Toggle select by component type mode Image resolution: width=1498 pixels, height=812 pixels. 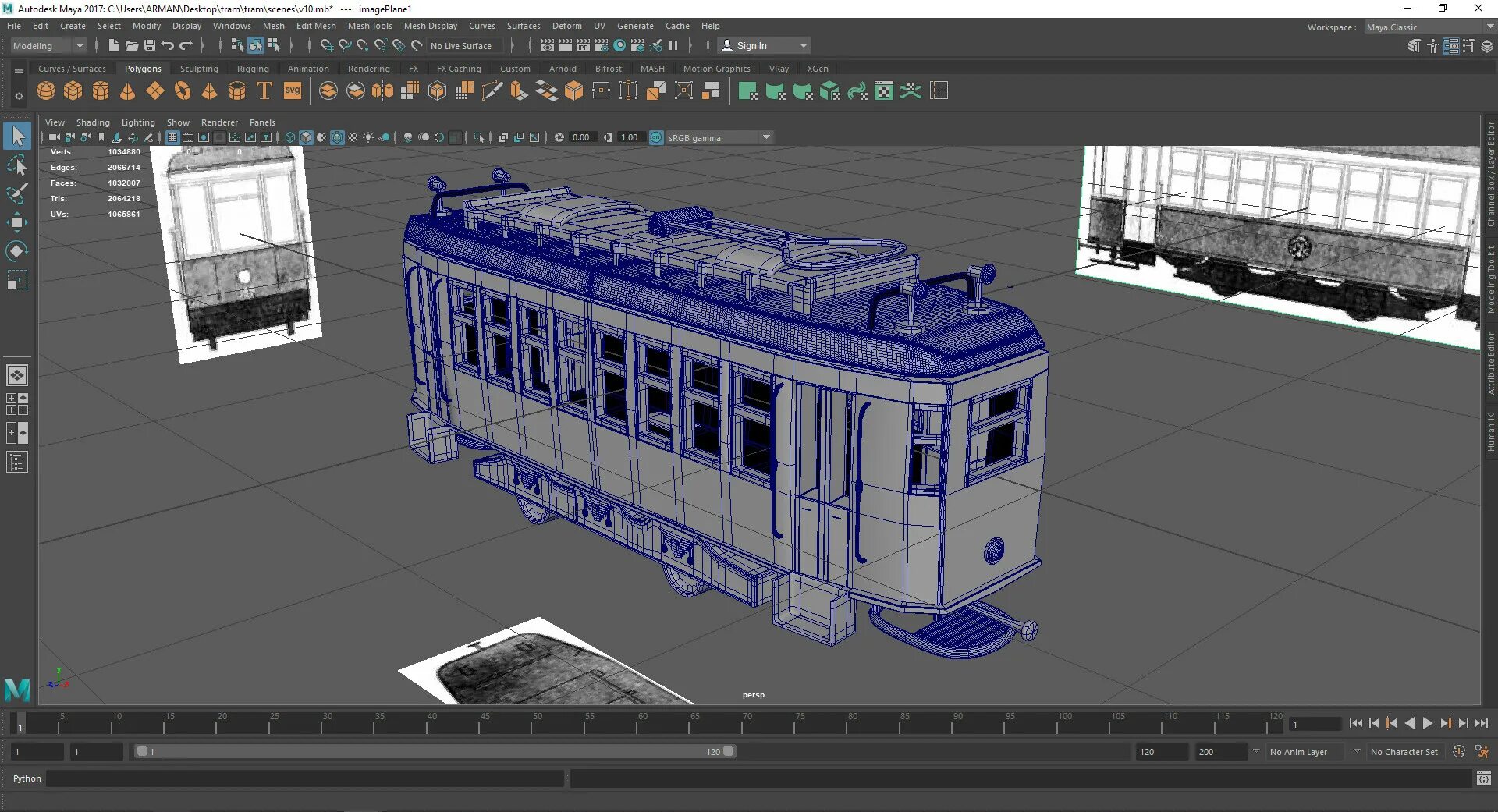pyautogui.click(x=274, y=46)
